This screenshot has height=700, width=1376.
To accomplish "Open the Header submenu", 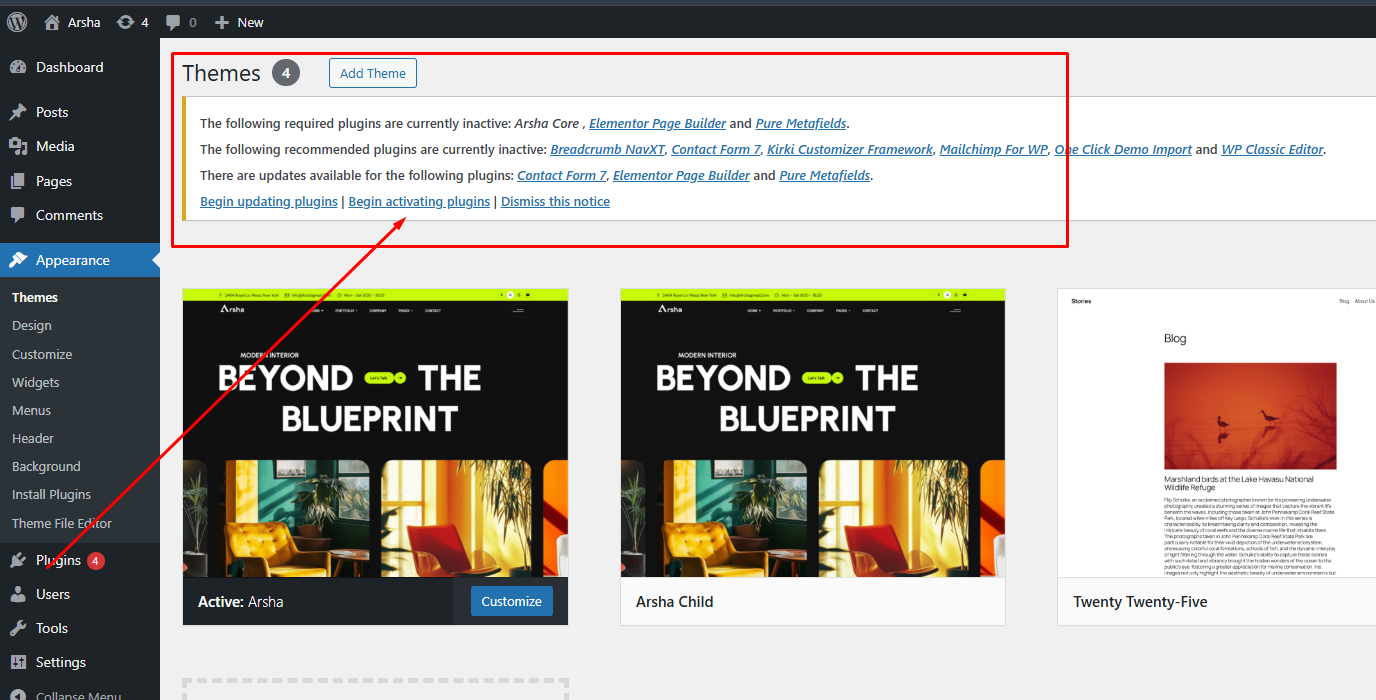I will [33, 438].
